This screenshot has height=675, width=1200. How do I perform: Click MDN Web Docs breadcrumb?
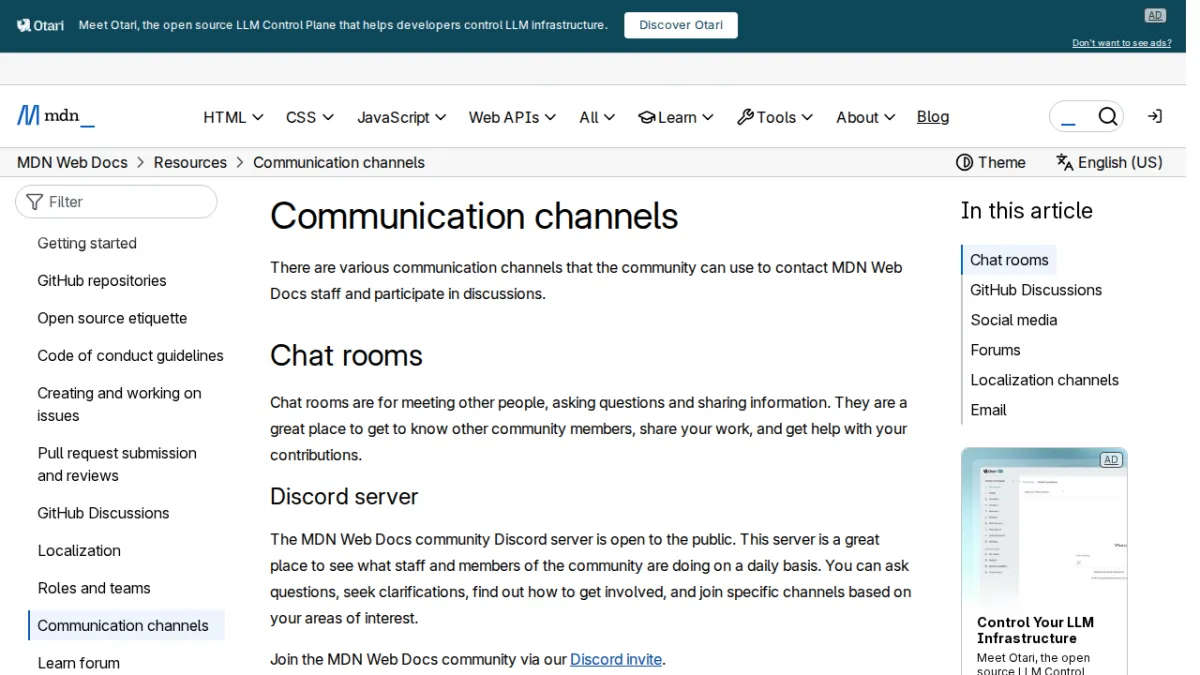click(x=72, y=162)
